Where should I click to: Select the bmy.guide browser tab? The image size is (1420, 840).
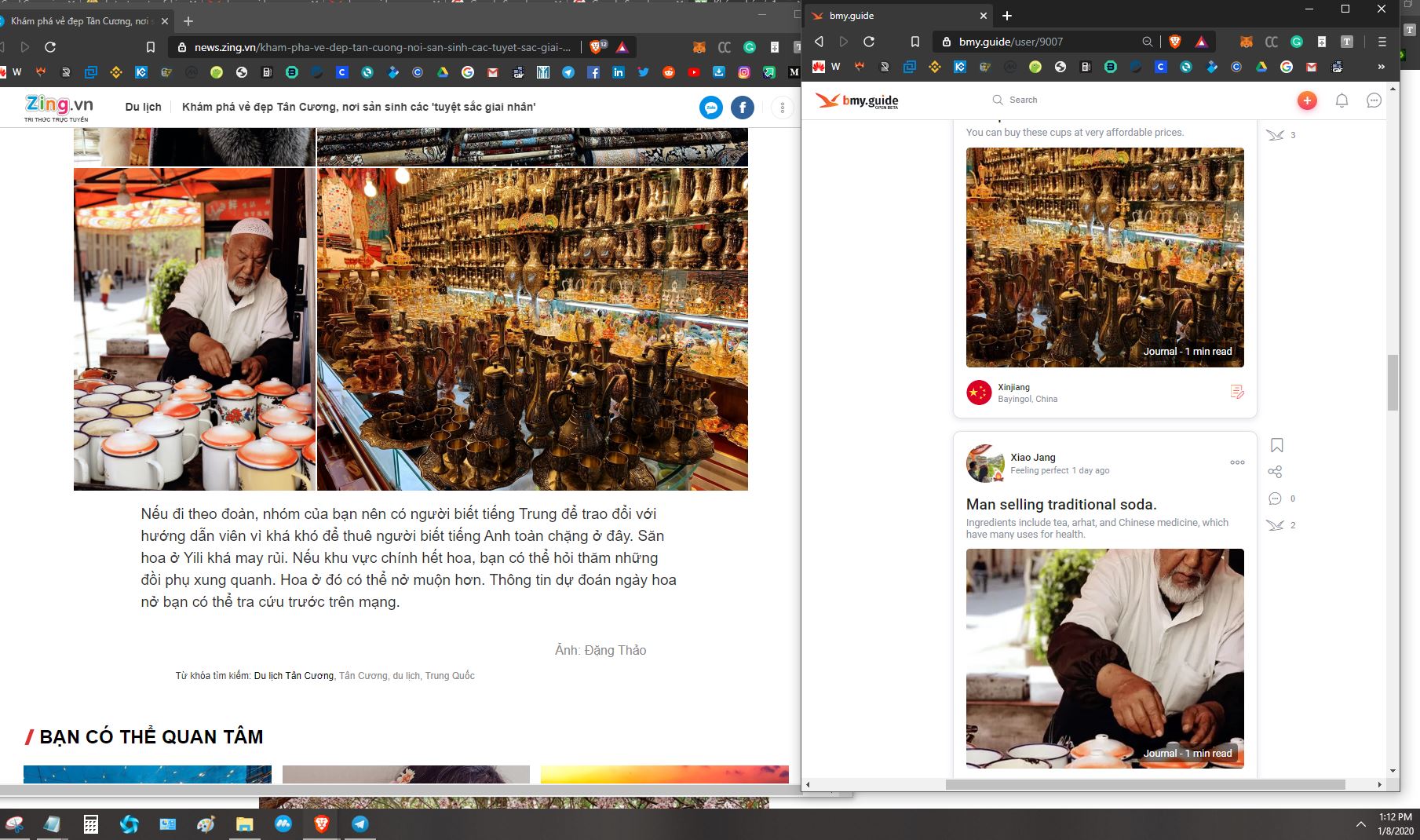point(900,16)
